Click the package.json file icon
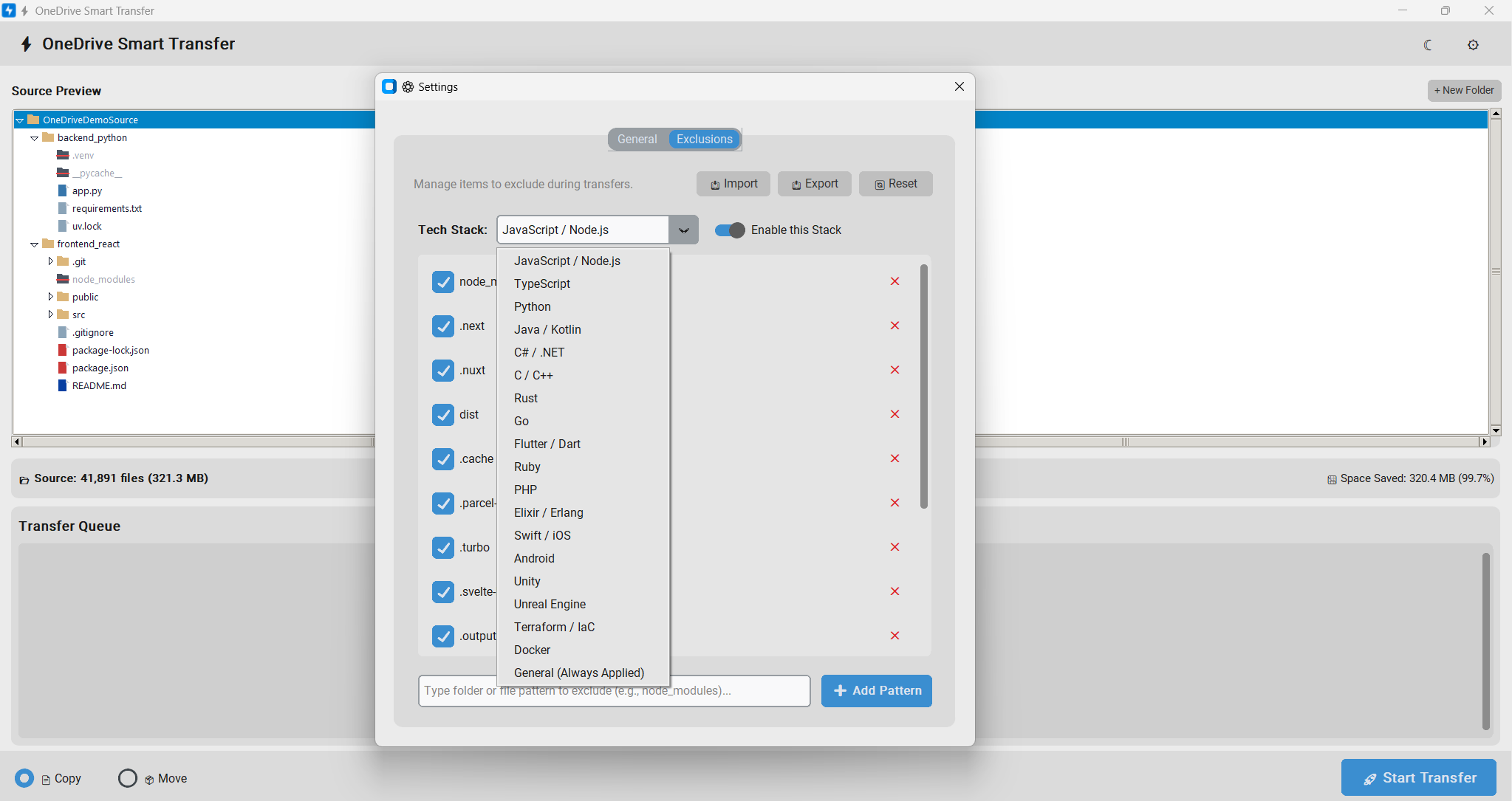 (63, 368)
